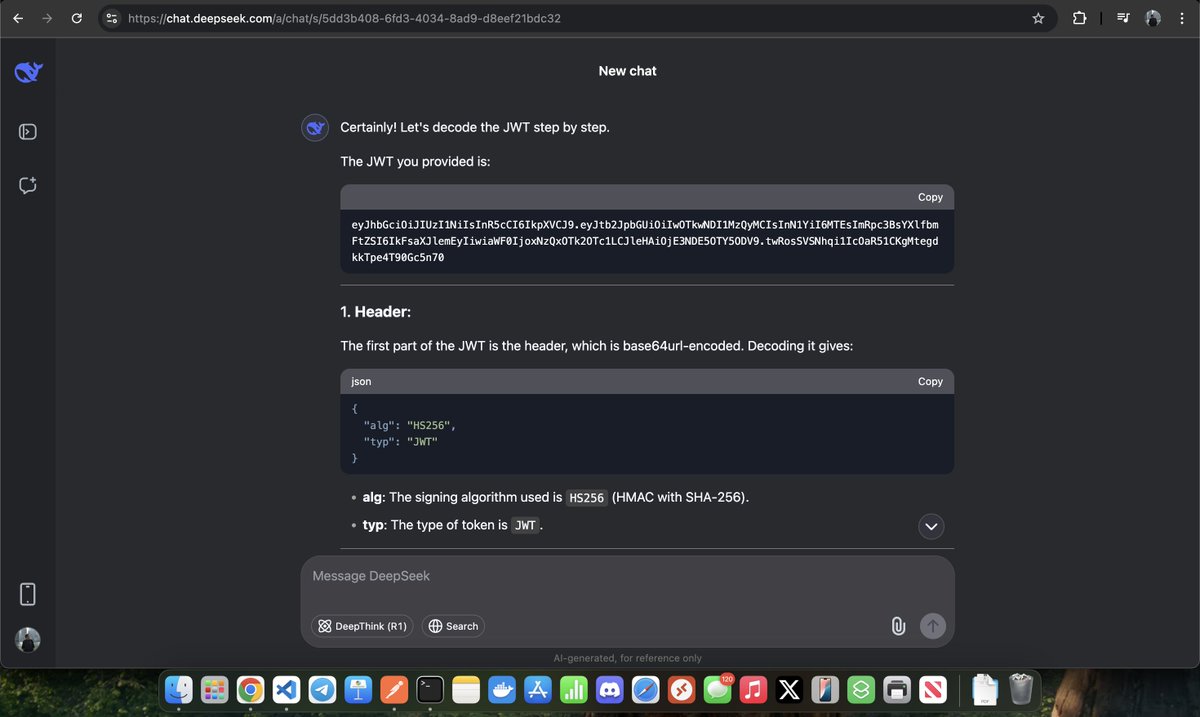Viewport: 1200px width, 717px height.
Task: Click the browser forward arrow
Action: point(48,18)
